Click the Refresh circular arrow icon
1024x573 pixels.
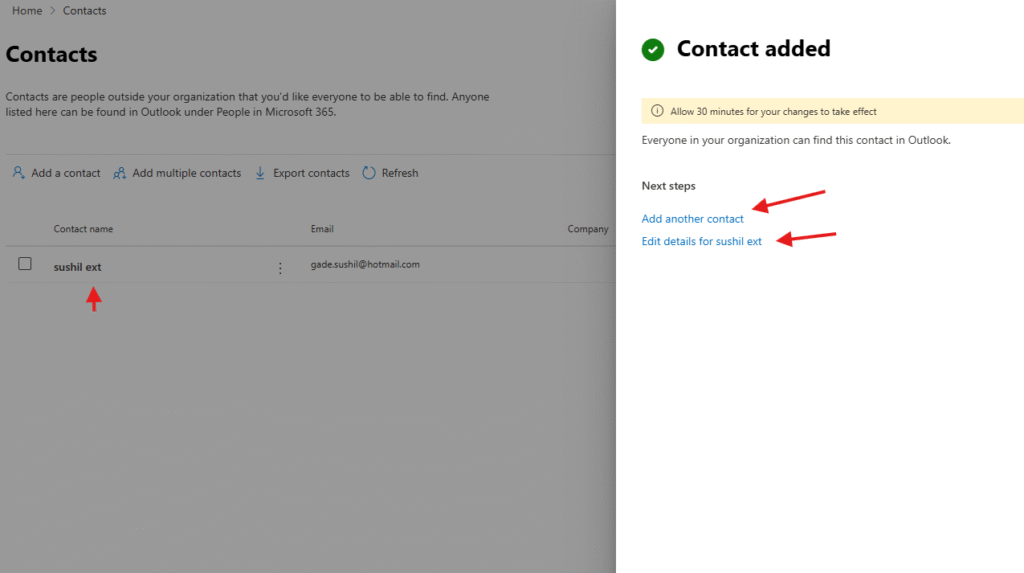click(x=369, y=173)
